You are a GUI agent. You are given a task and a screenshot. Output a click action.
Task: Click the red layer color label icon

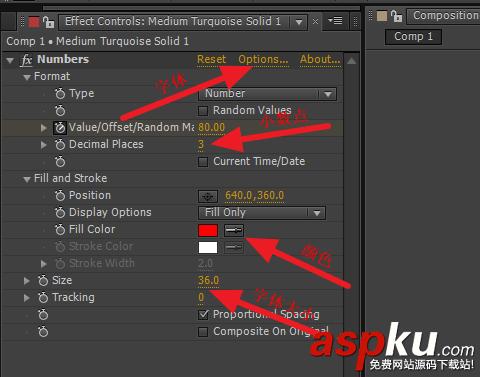coord(34,22)
